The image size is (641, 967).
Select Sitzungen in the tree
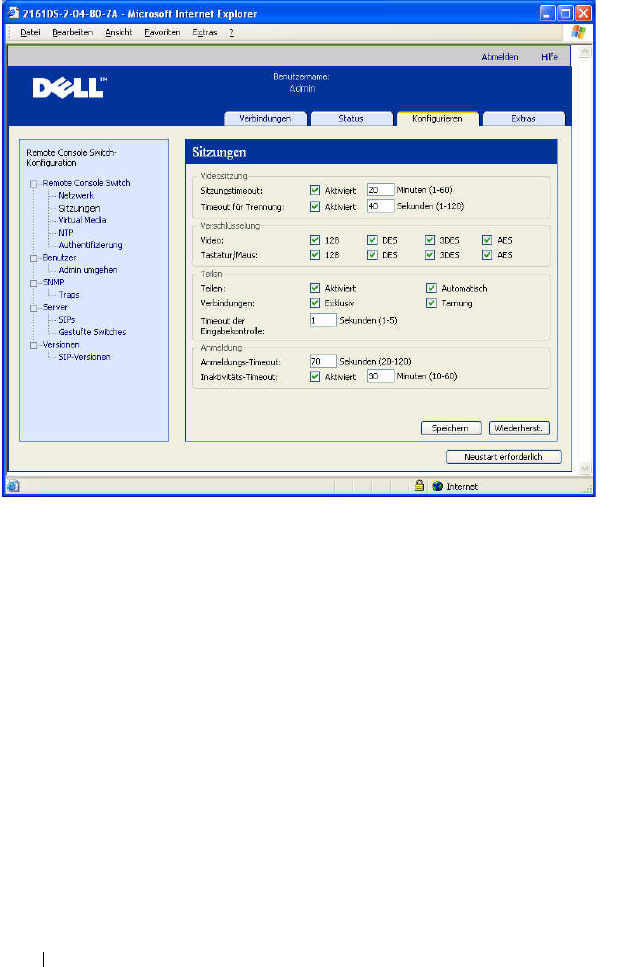point(79,208)
